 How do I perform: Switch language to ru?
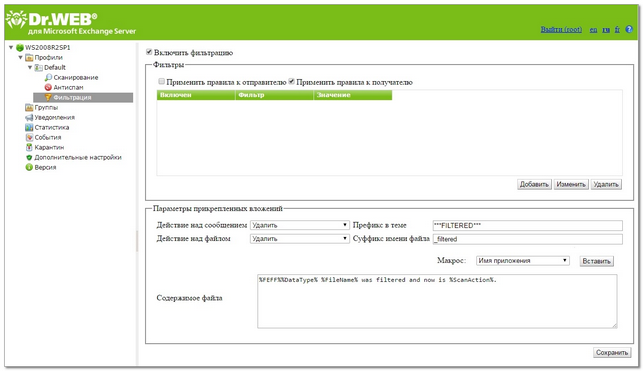pos(606,30)
